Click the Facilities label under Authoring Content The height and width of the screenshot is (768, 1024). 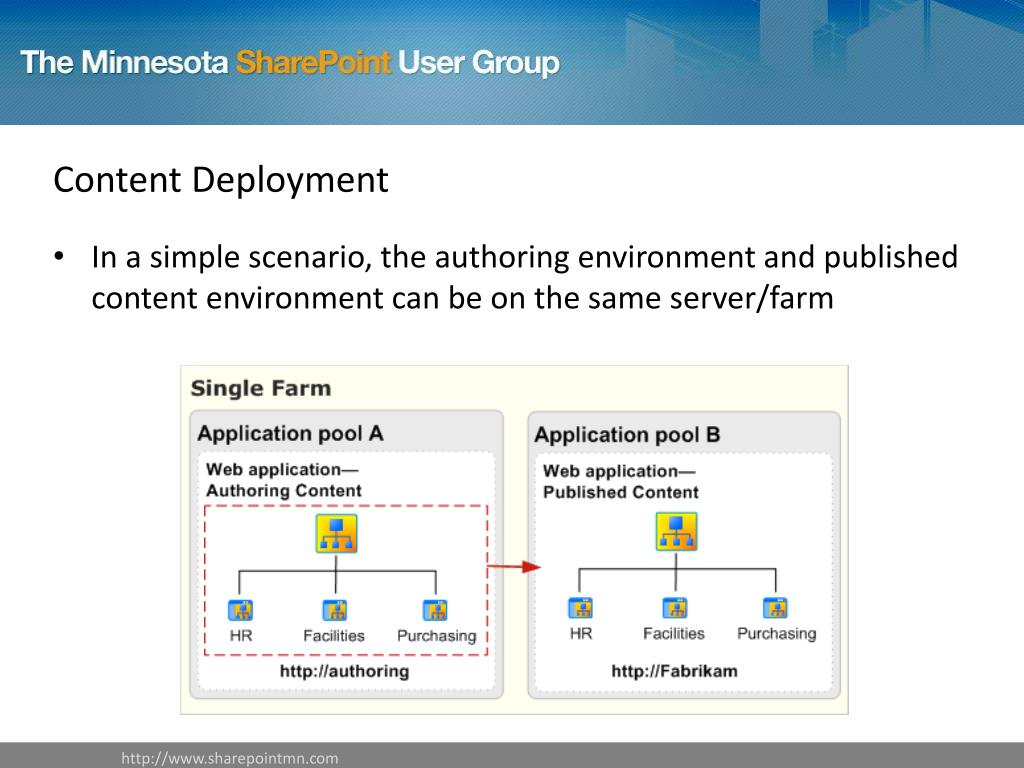[x=334, y=635]
